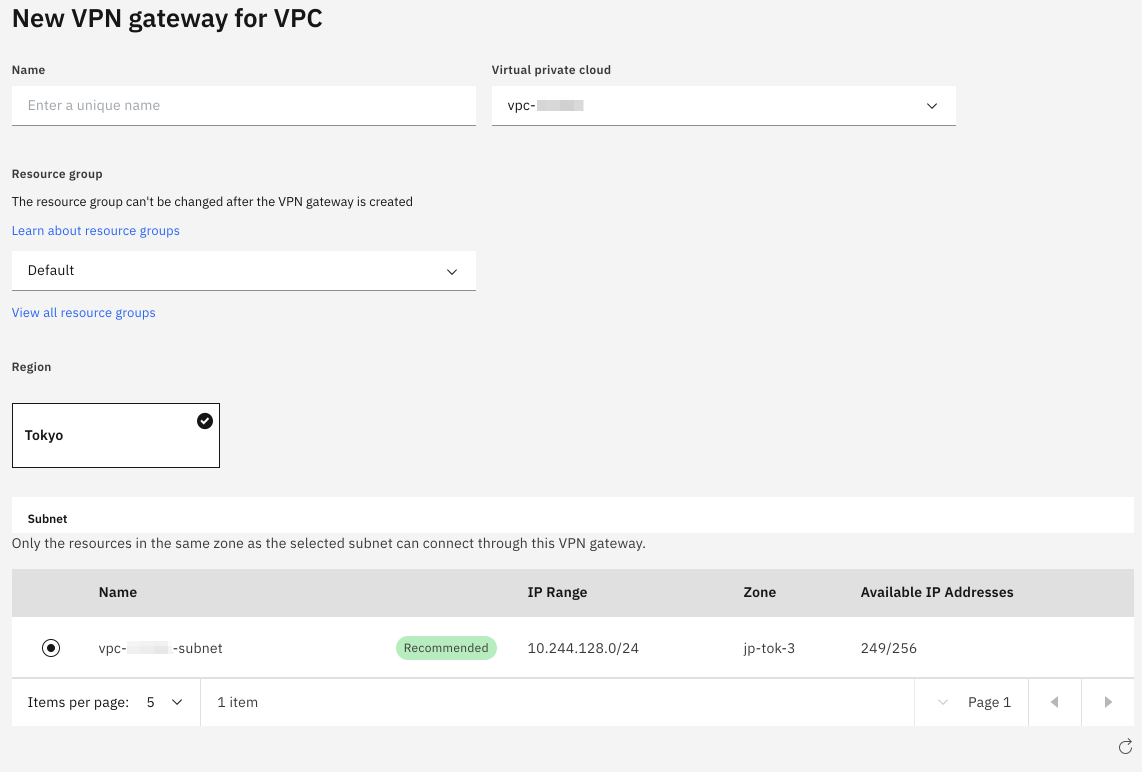Open the Page 1 selector dropdown

tap(974, 702)
